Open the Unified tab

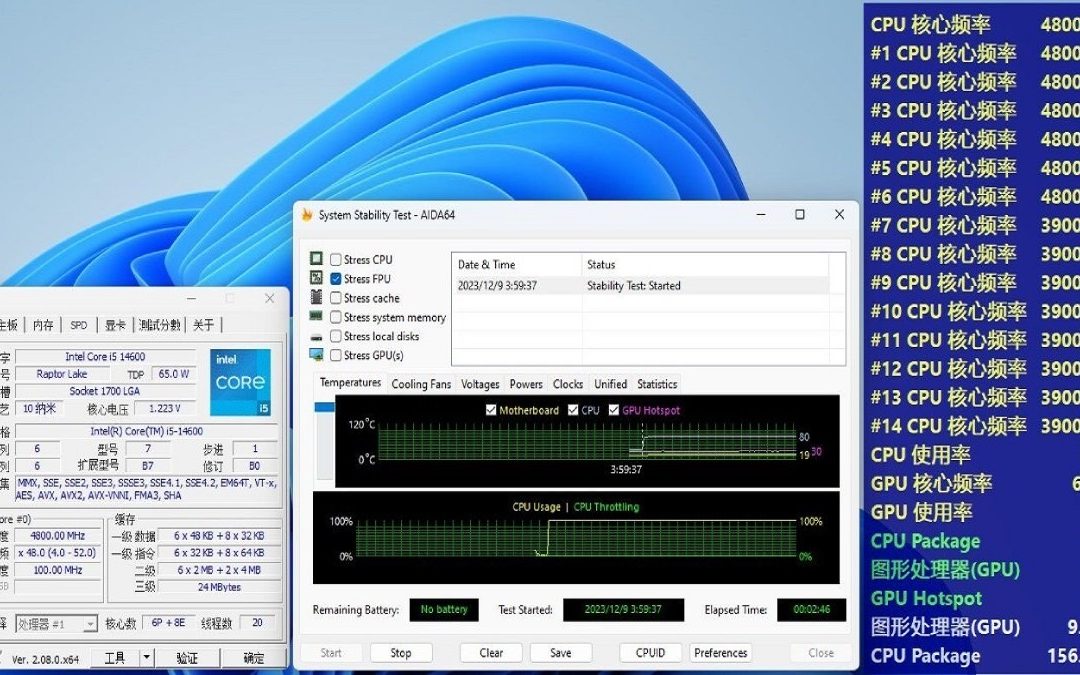point(610,384)
